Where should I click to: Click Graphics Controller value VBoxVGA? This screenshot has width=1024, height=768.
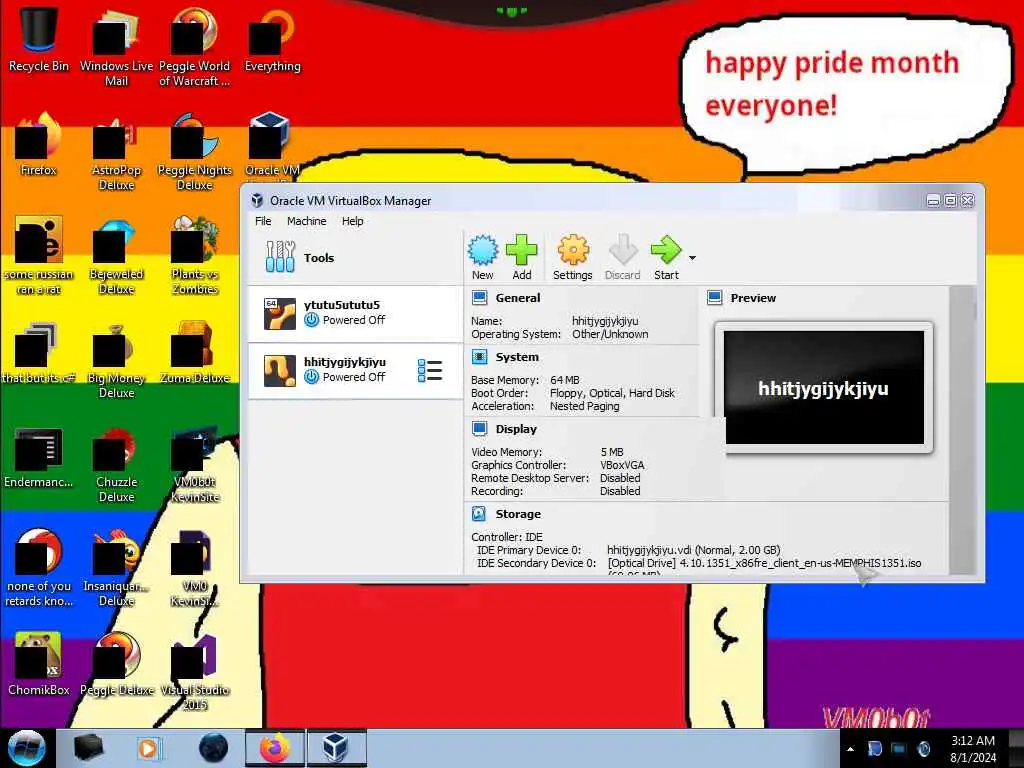pos(622,465)
